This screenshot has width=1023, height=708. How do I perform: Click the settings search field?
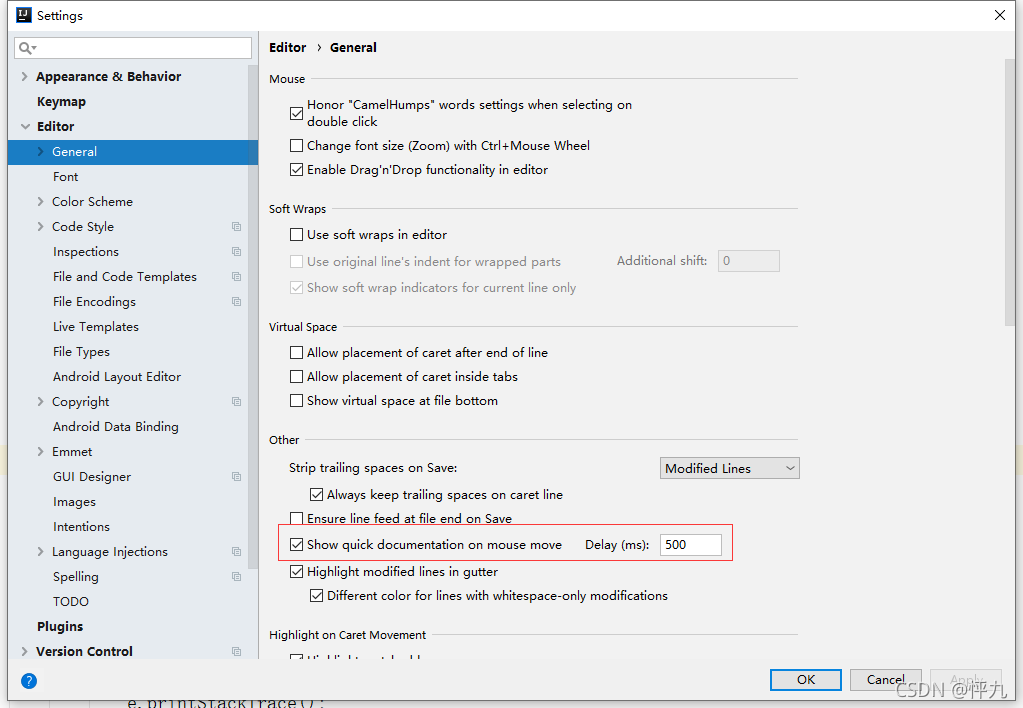(x=133, y=48)
